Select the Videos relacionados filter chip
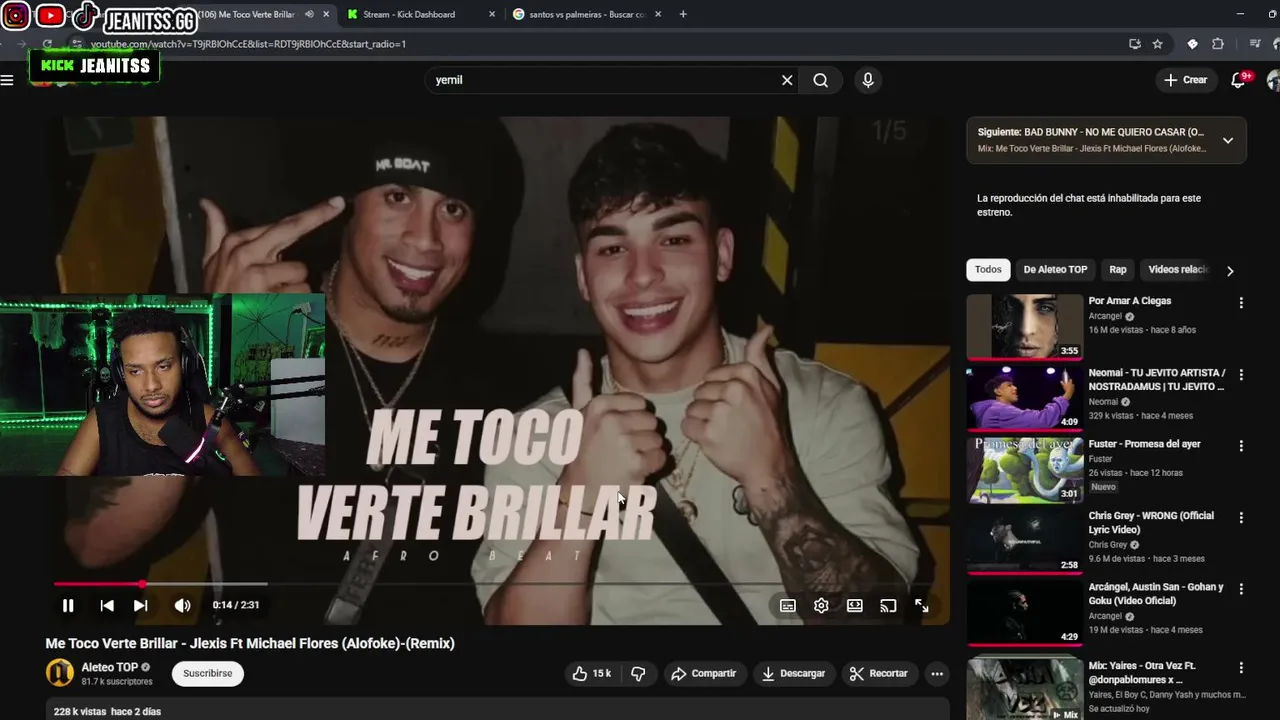 click(1178, 269)
